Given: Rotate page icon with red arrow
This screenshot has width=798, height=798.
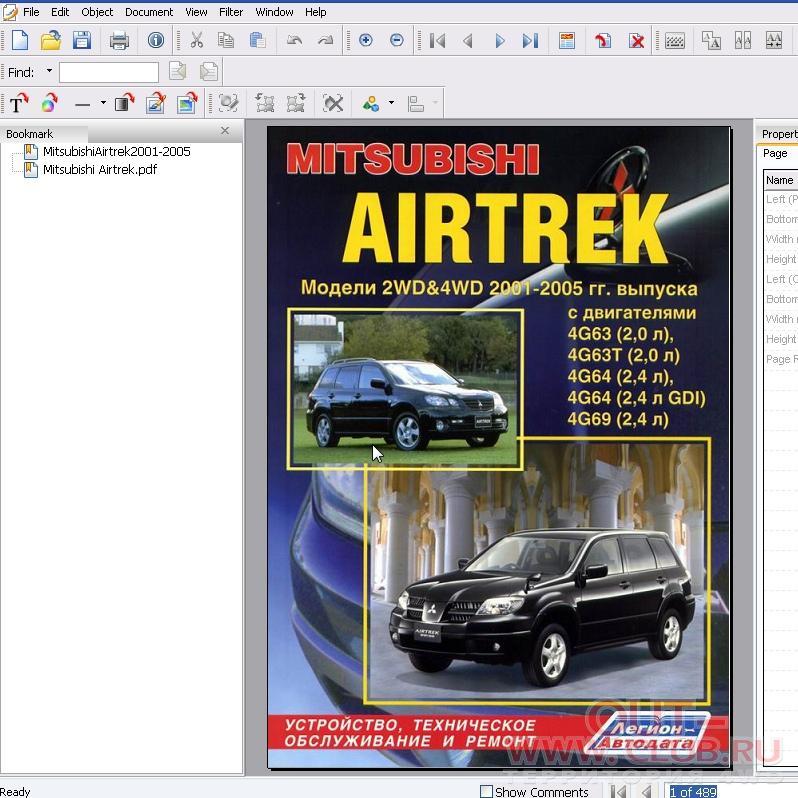Looking at the screenshot, I should click(603, 40).
